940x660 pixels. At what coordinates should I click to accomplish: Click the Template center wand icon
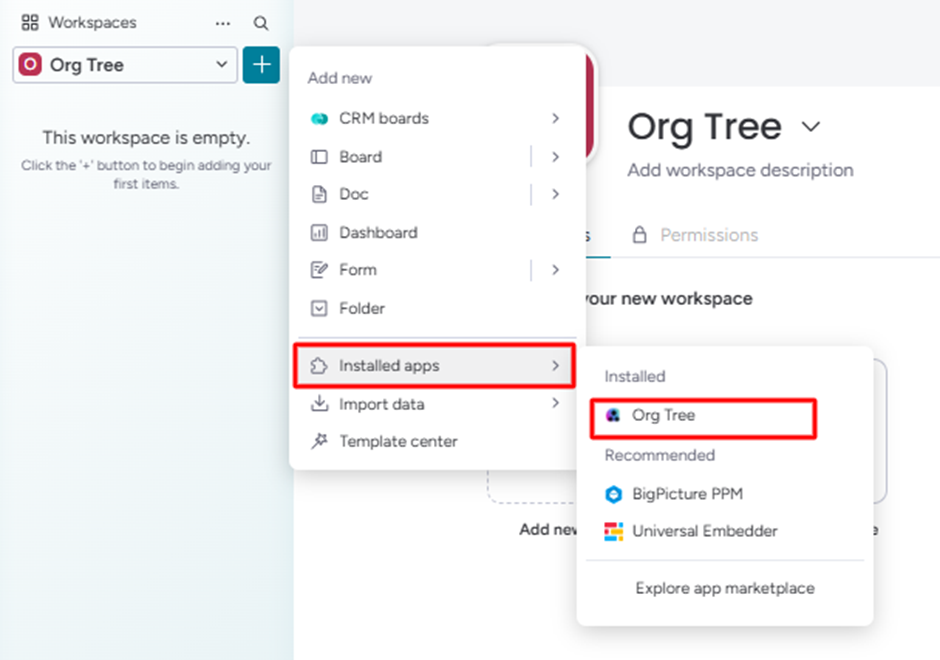(319, 441)
